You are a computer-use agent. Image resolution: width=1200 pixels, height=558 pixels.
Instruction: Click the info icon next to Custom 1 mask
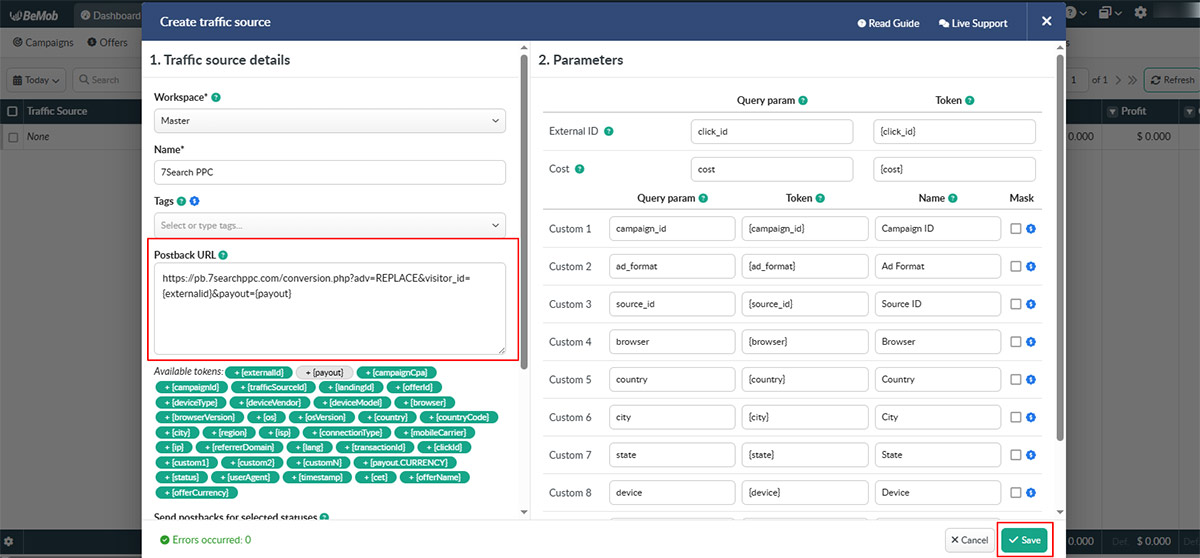[x=1030, y=229]
